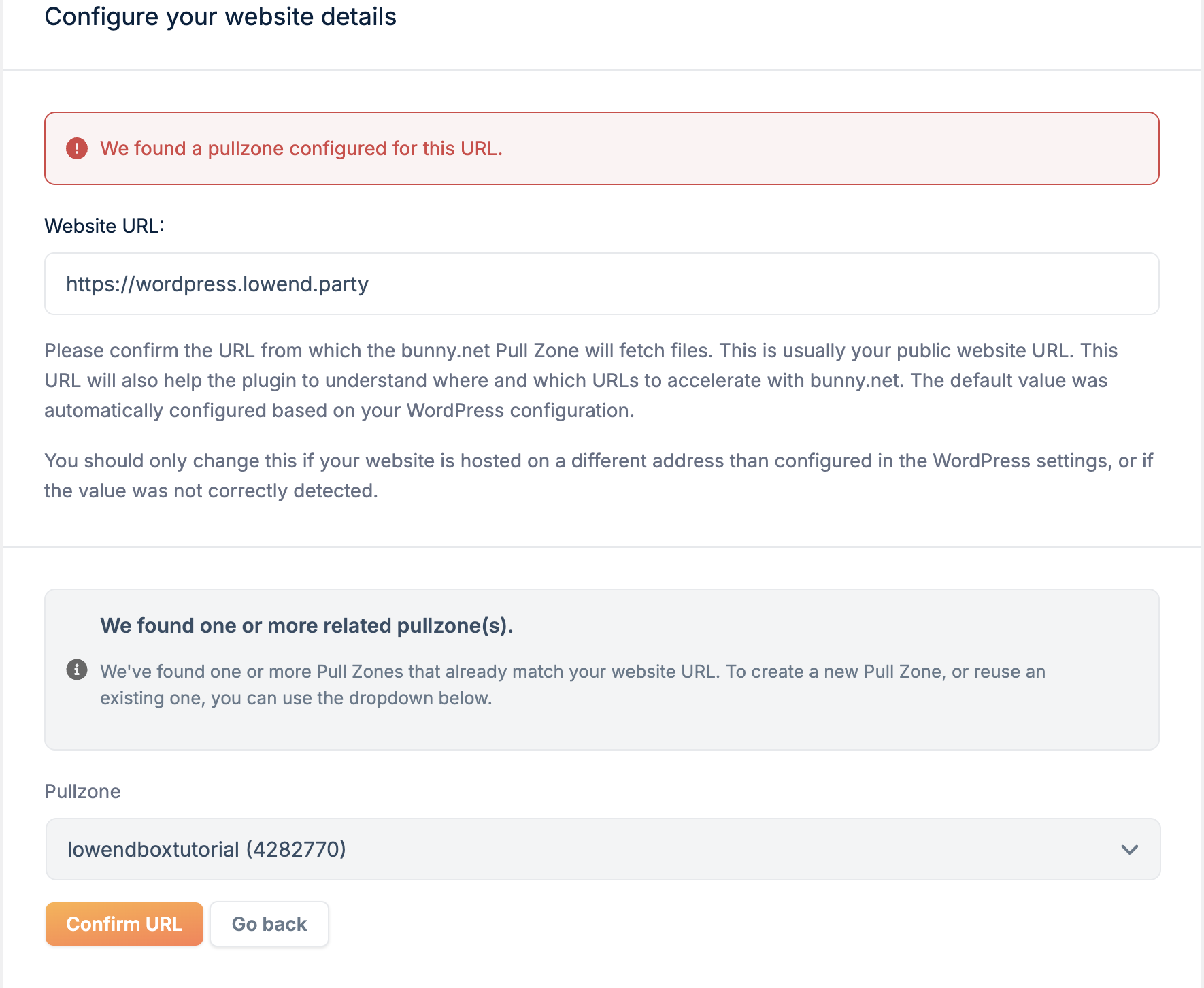
Task: Click the Go back button
Action: tap(269, 924)
